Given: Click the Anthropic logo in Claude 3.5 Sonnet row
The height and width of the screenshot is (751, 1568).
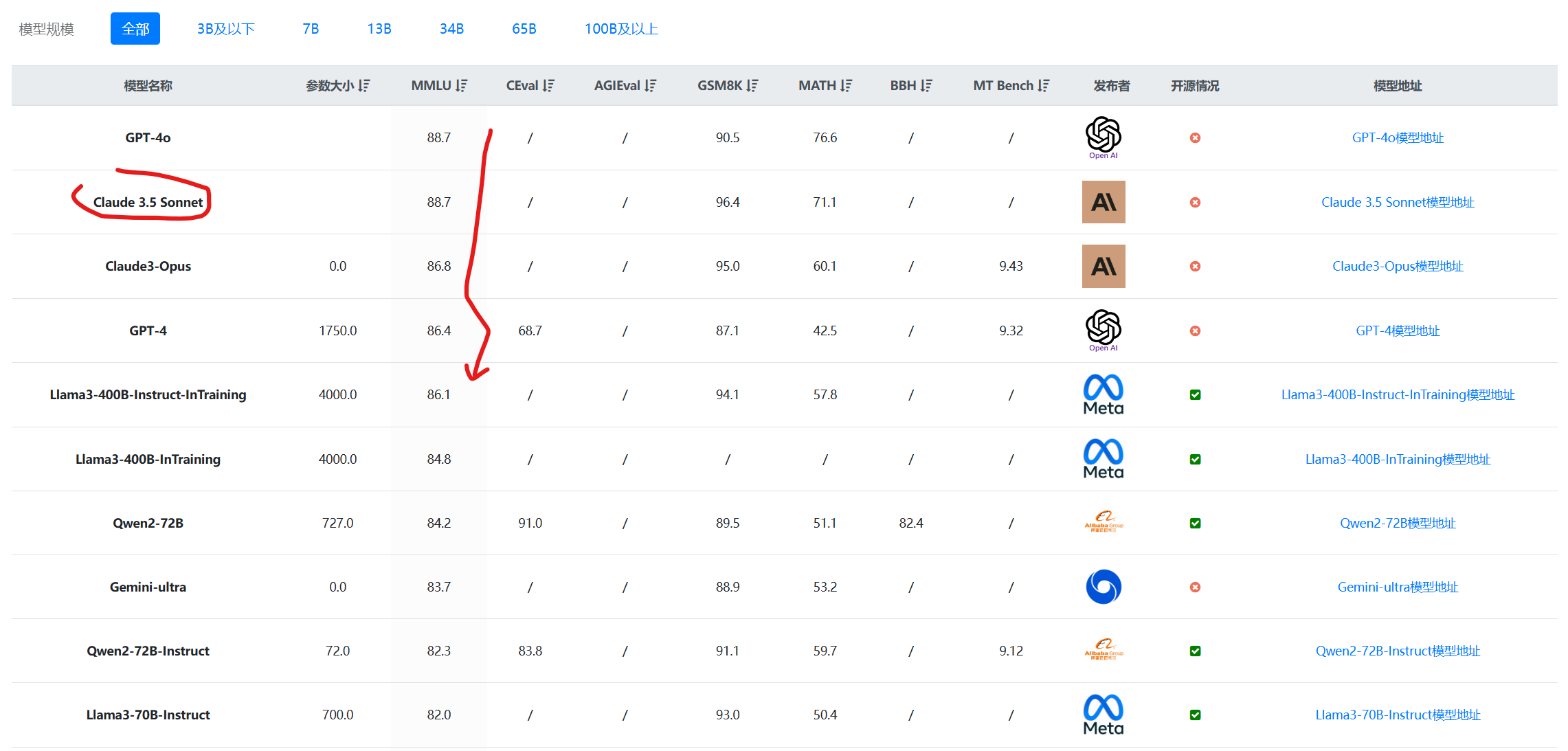Looking at the screenshot, I should click(1104, 202).
